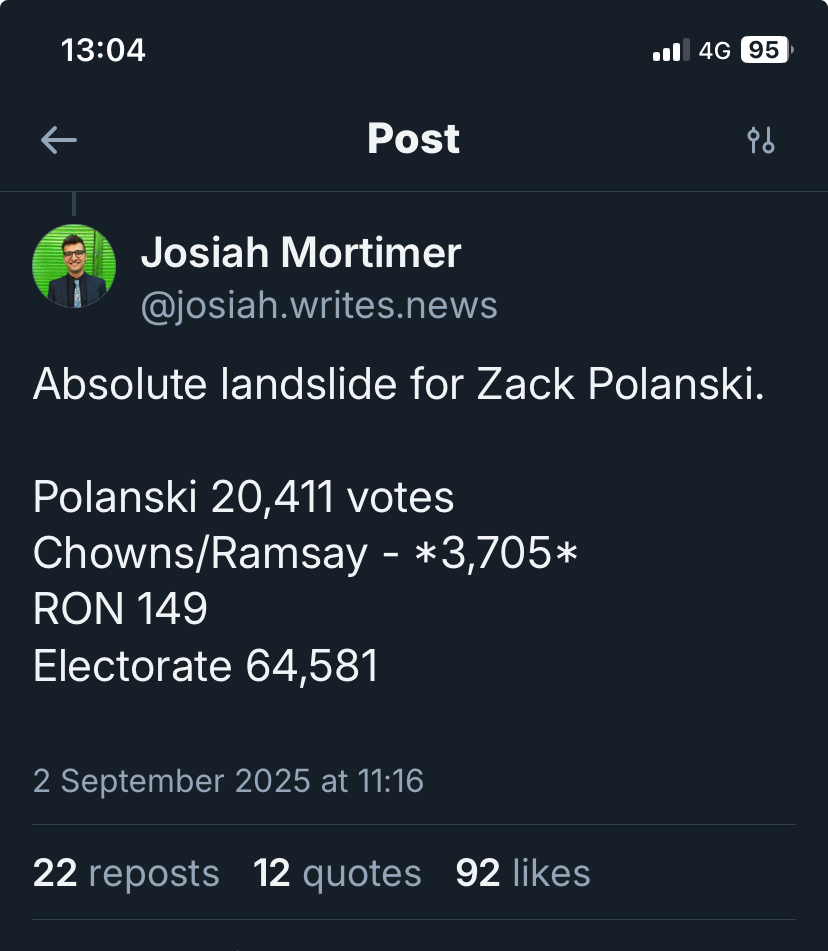
Task: Tap the battery level indicator
Action: click(x=766, y=50)
